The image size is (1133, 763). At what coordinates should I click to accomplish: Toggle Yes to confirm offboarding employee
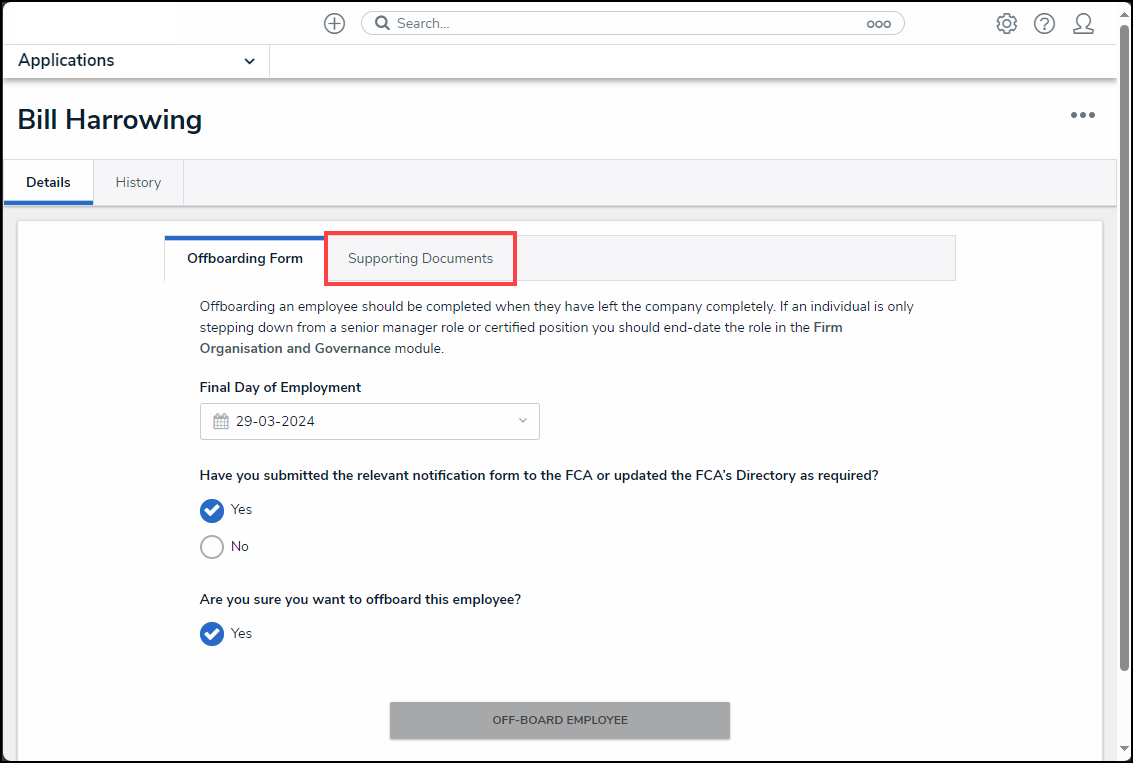pyautogui.click(x=212, y=634)
